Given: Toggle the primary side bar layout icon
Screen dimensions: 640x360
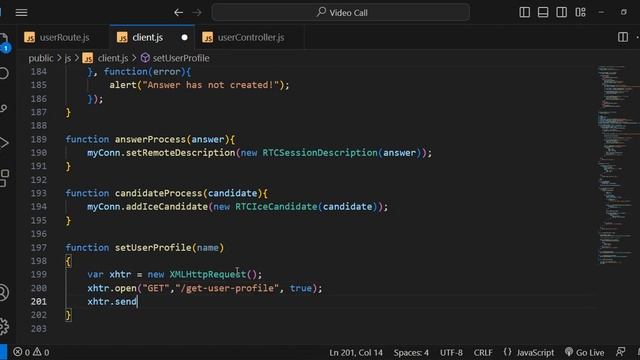Looking at the screenshot, I should point(524,12).
